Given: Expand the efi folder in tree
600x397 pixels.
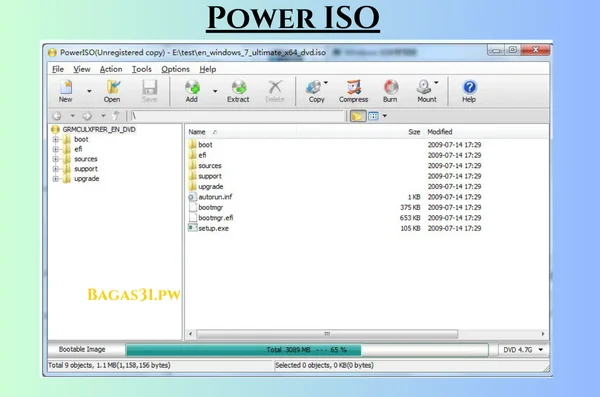Looking at the screenshot, I should (x=55, y=149).
